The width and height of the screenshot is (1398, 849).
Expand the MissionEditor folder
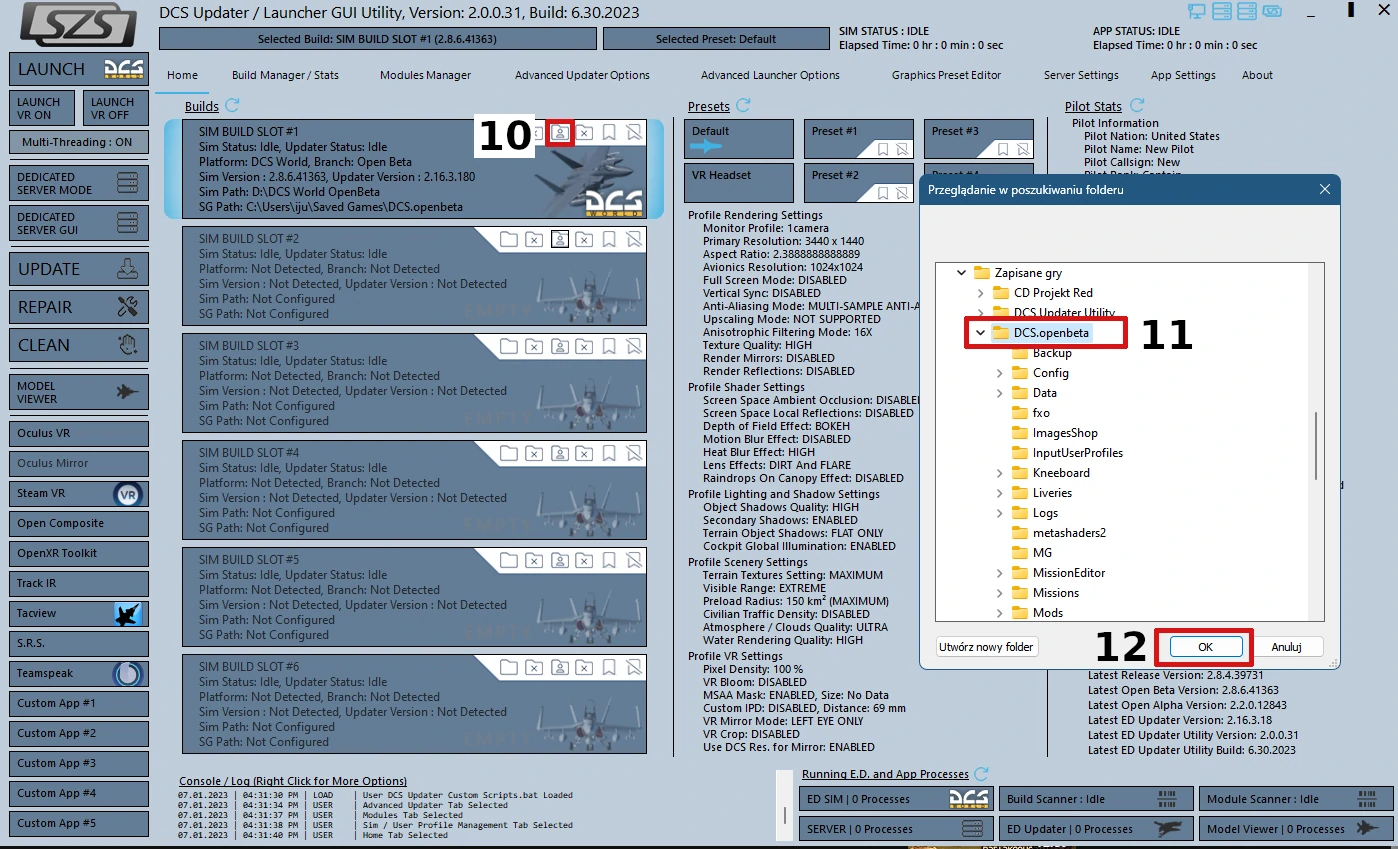(x=1000, y=573)
